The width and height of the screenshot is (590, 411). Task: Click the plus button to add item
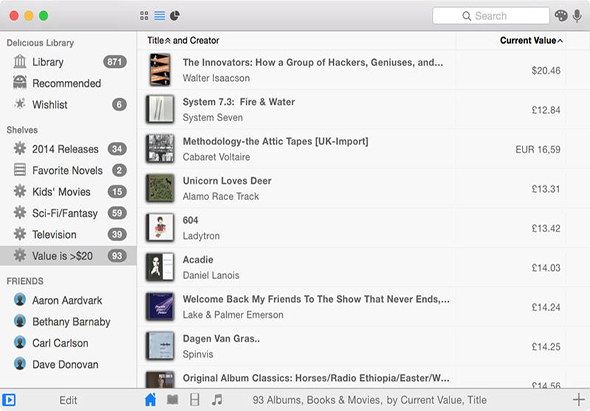pyautogui.click(x=579, y=399)
